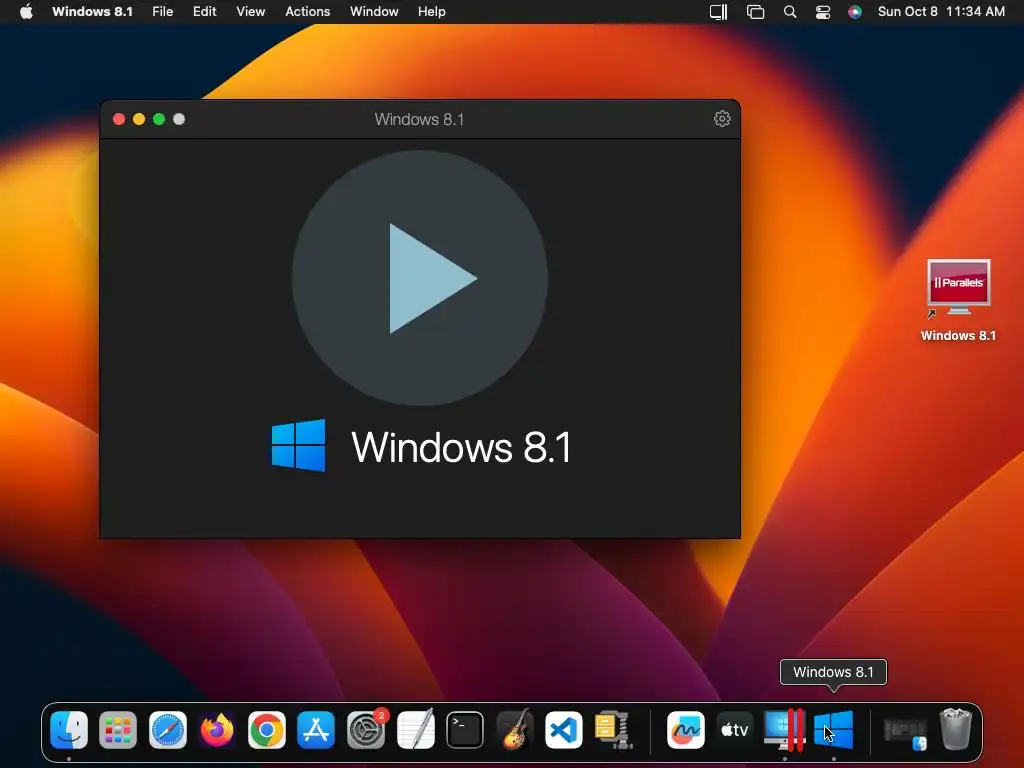Select the Windows 8.1 Parallels desktop shortcut
1024x768 pixels.
point(959,300)
